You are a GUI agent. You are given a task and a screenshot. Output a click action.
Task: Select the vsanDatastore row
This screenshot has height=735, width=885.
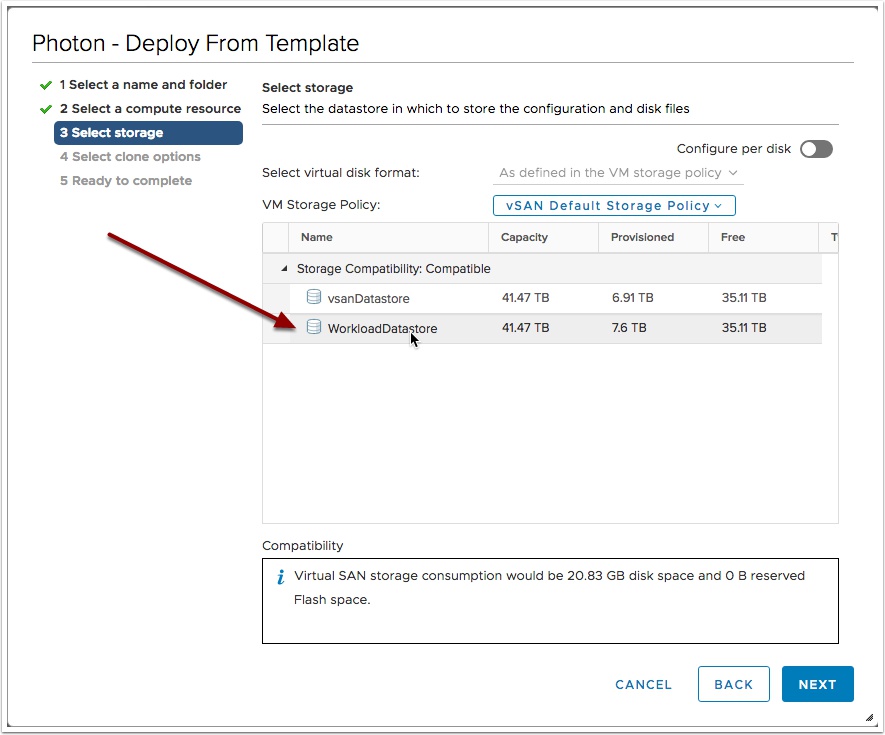[542, 298]
